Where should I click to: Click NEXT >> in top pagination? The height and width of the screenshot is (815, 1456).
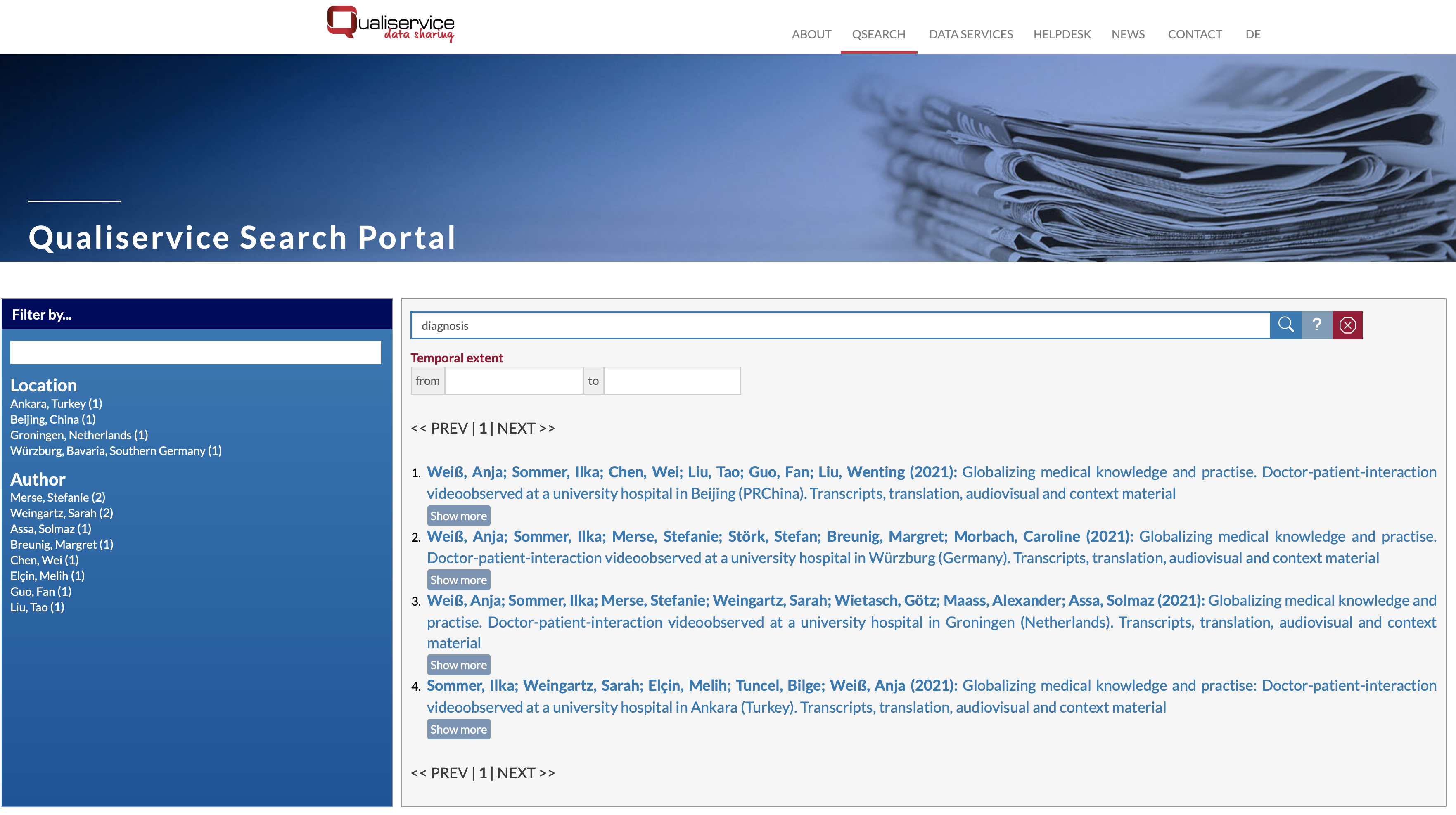click(x=526, y=429)
